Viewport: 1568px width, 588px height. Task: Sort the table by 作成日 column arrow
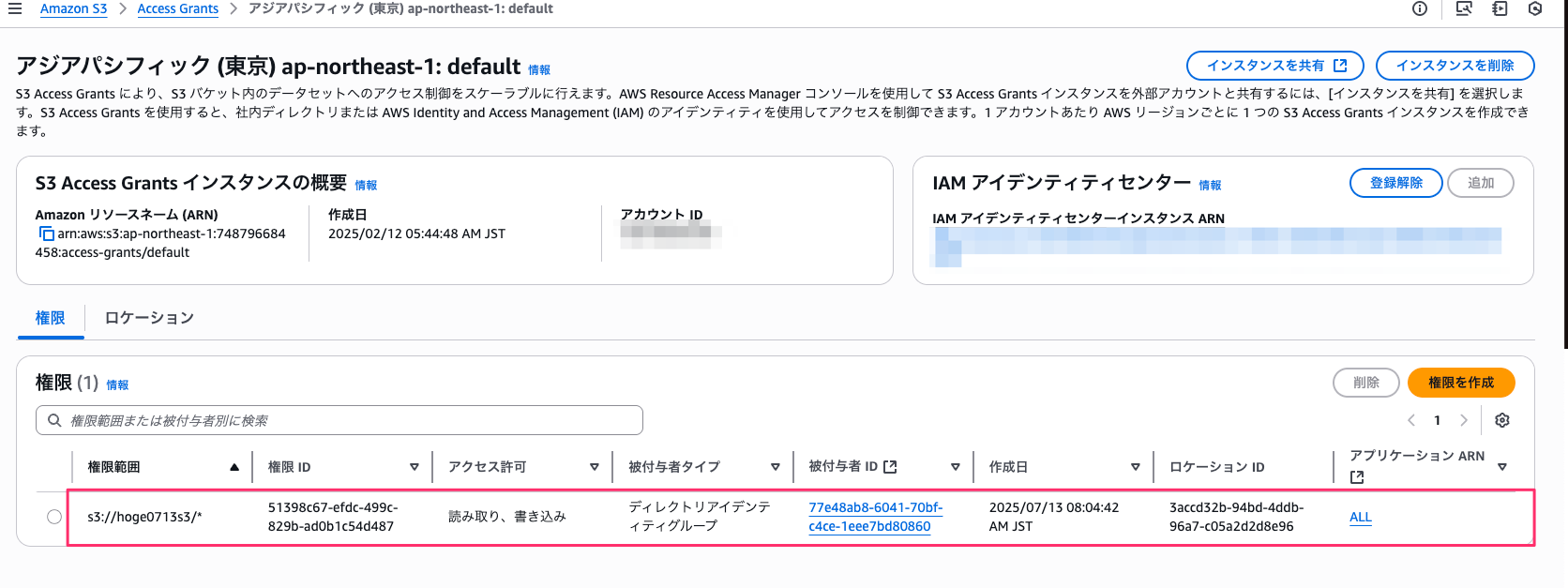(1136, 467)
